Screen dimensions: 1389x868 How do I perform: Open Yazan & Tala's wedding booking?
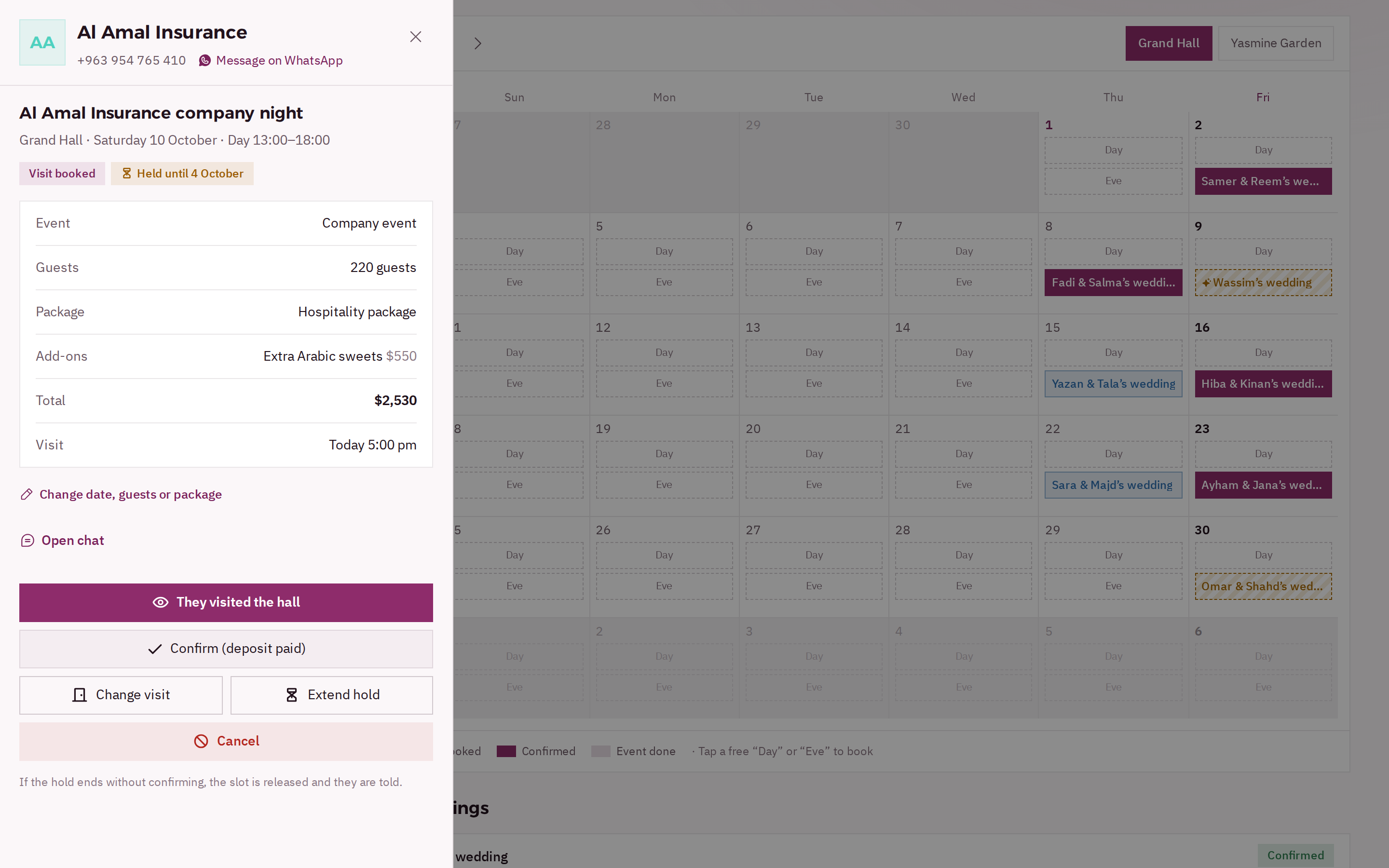(x=1113, y=383)
